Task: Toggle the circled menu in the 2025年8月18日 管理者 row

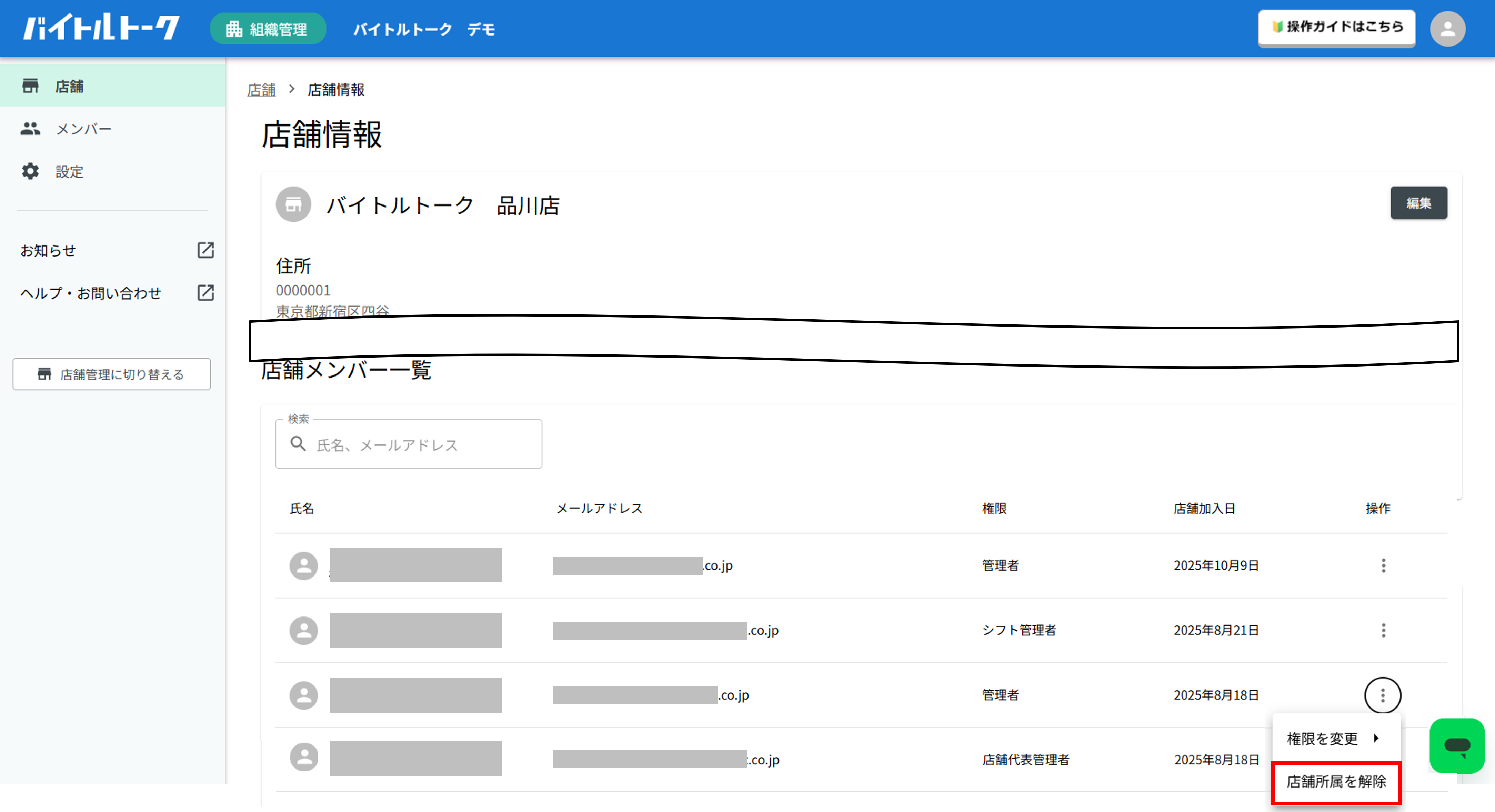Action: [x=1383, y=695]
